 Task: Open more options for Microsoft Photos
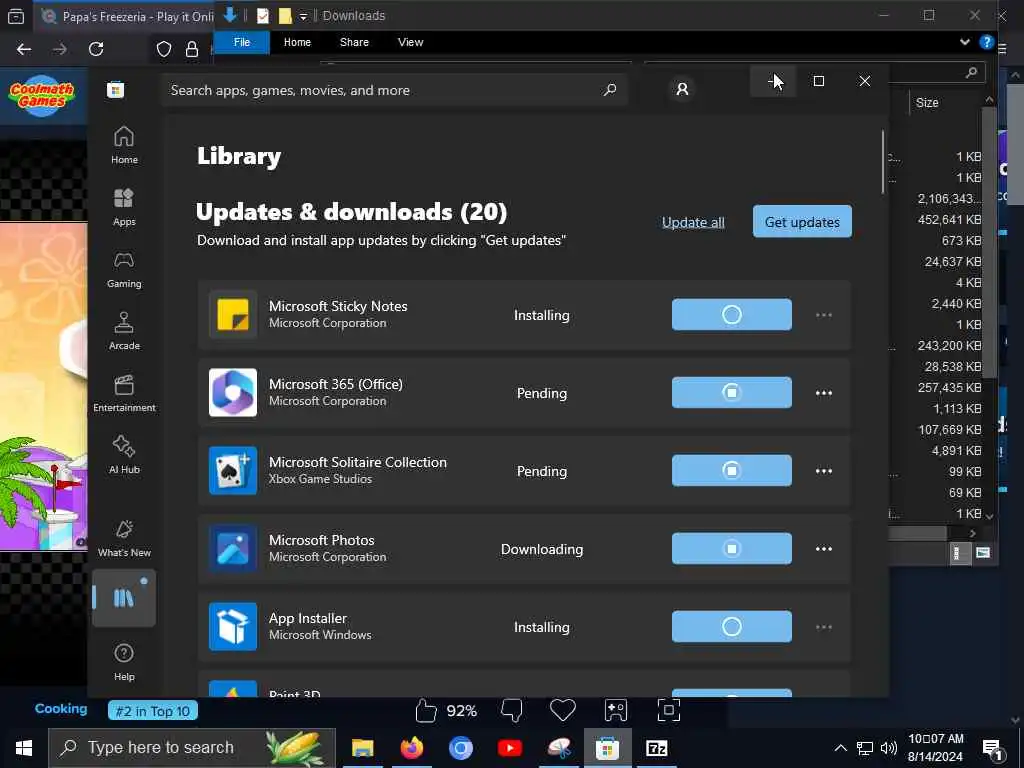pos(824,549)
